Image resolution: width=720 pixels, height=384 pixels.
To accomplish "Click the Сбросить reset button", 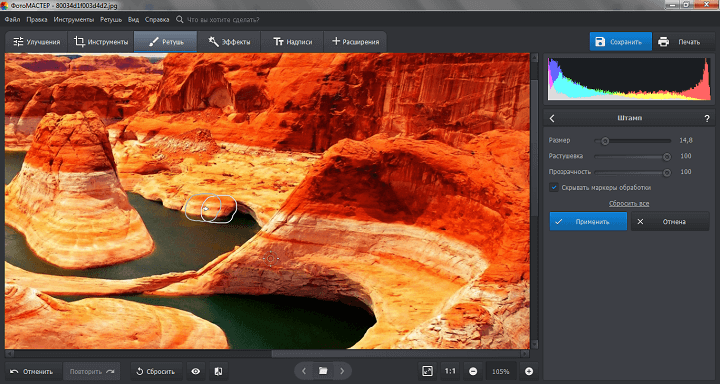I will 156,371.
